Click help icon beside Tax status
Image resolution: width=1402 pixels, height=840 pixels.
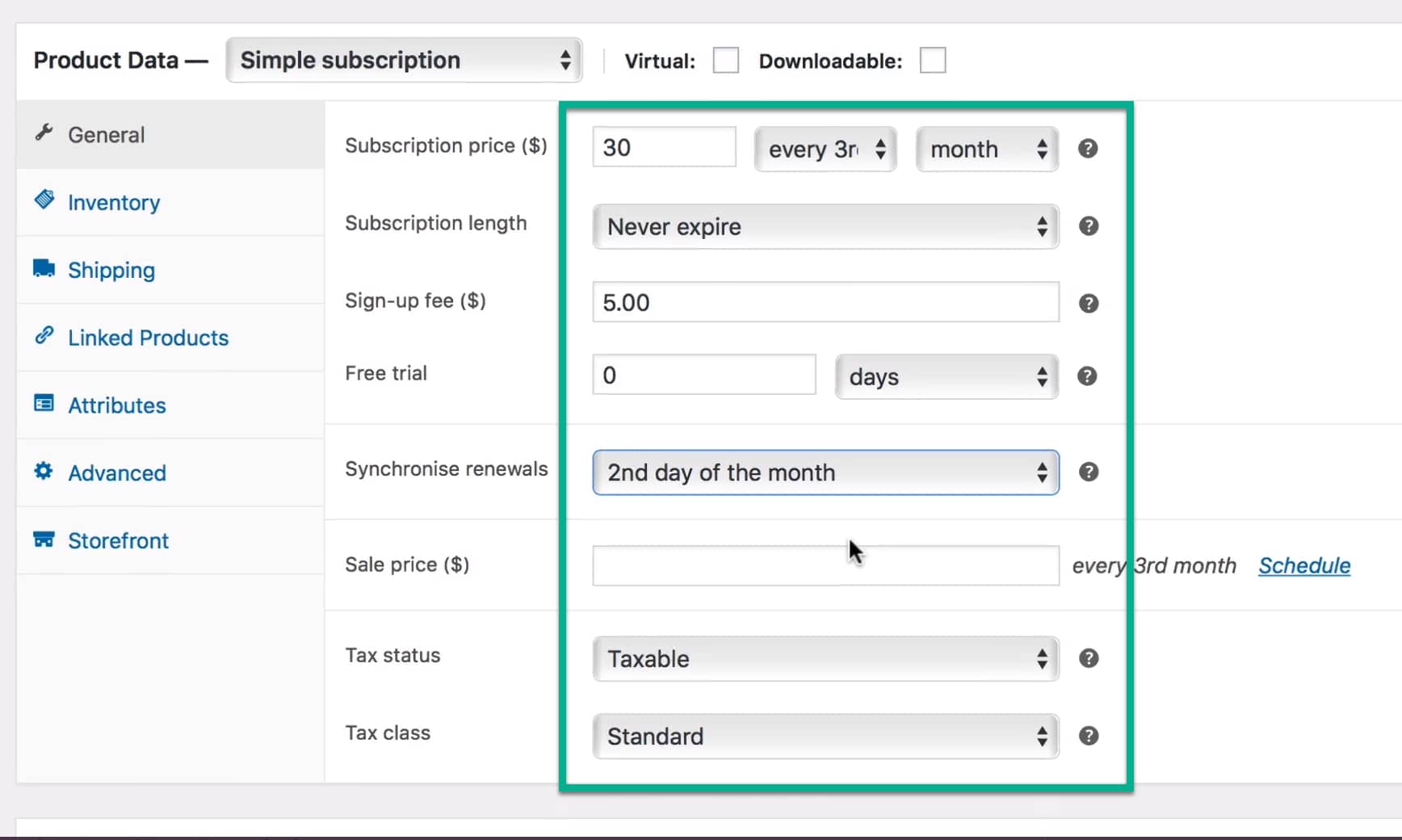[x=1088, y=658]
